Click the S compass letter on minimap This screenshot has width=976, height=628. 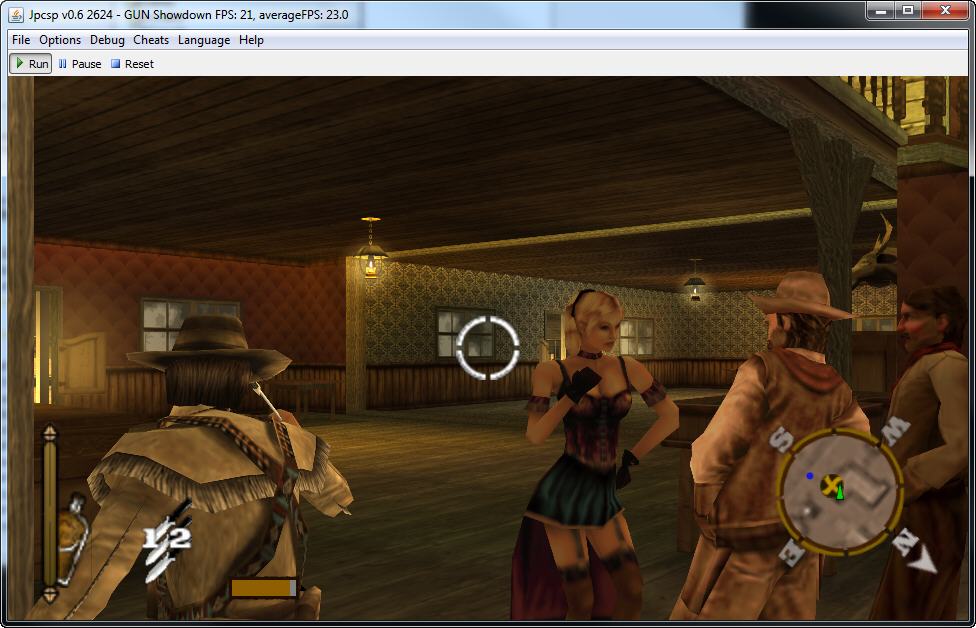tap(781, 440)
